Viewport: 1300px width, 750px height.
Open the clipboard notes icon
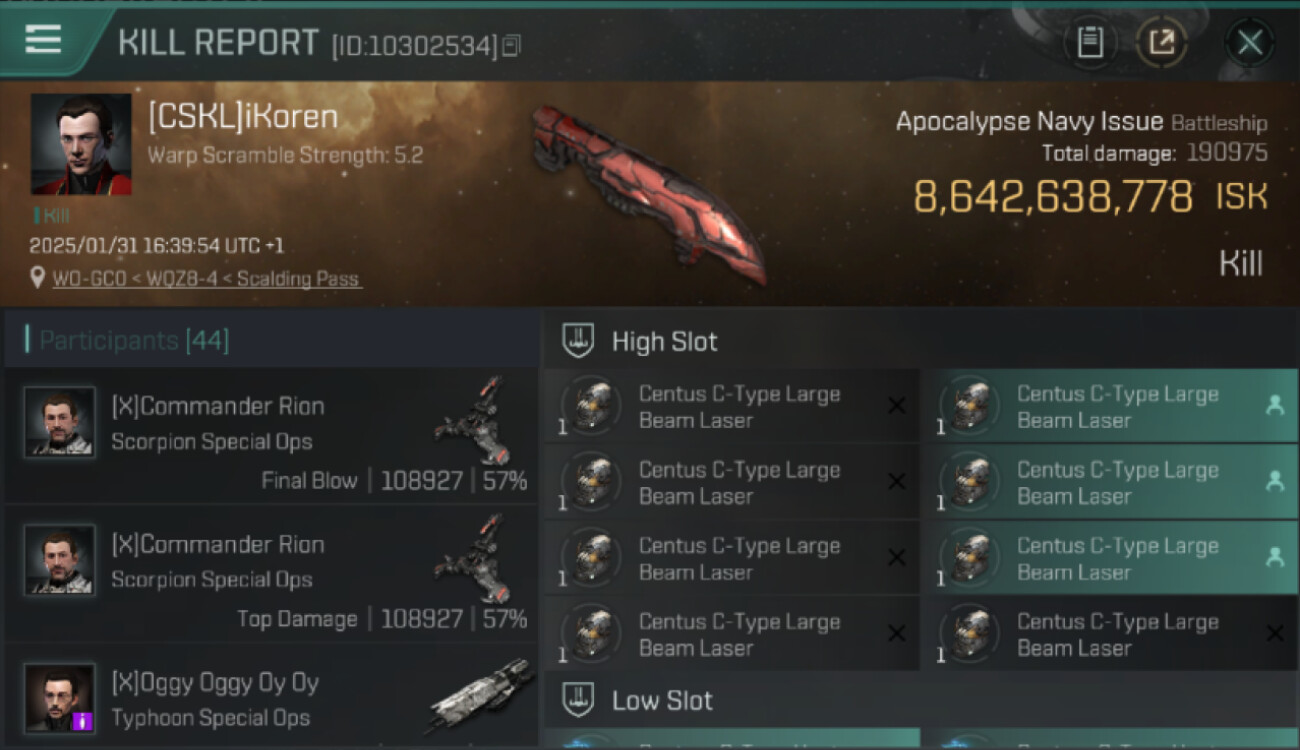coord(1090,43)
